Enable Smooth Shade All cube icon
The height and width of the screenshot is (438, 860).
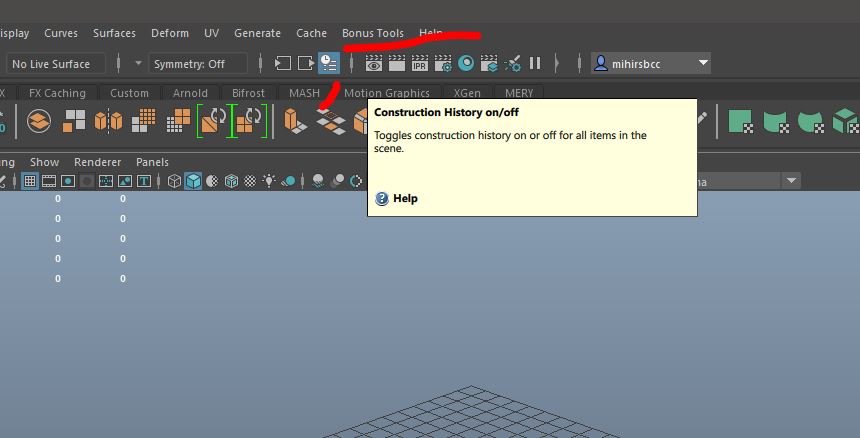pyautogui.click(x=193, y=181)
